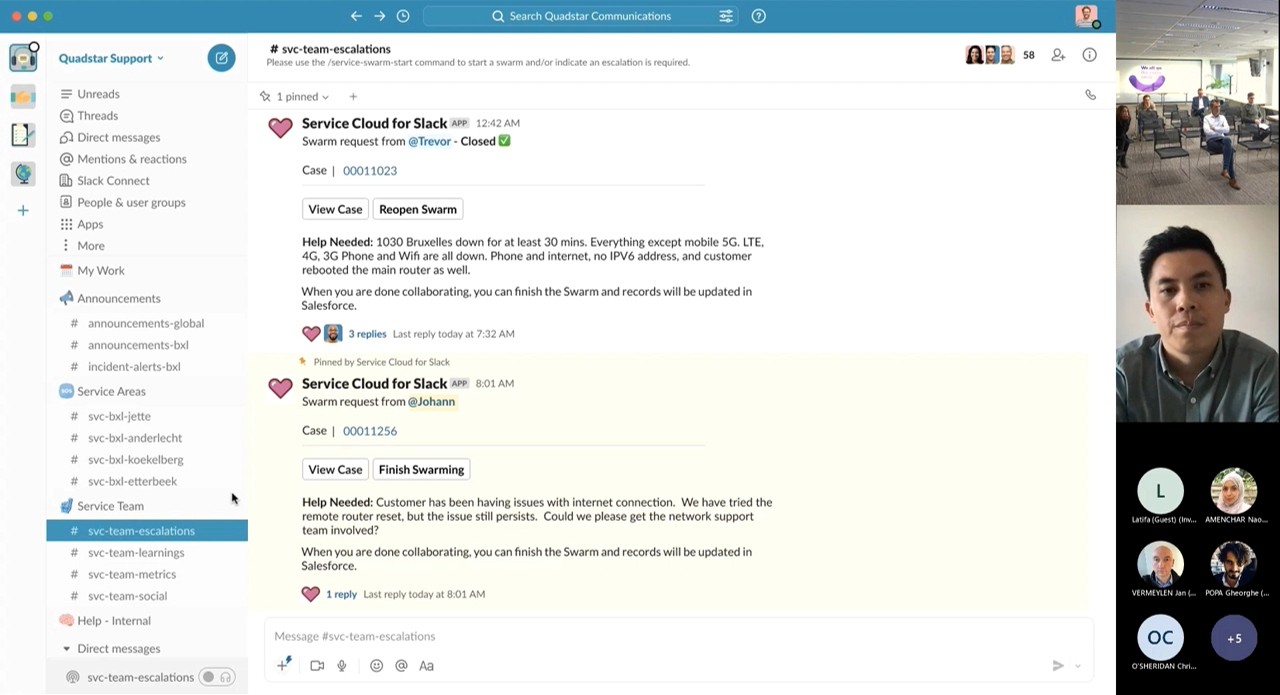Open shortcuts lightning icon in composer
The image size is (1280, 695).
284,665
